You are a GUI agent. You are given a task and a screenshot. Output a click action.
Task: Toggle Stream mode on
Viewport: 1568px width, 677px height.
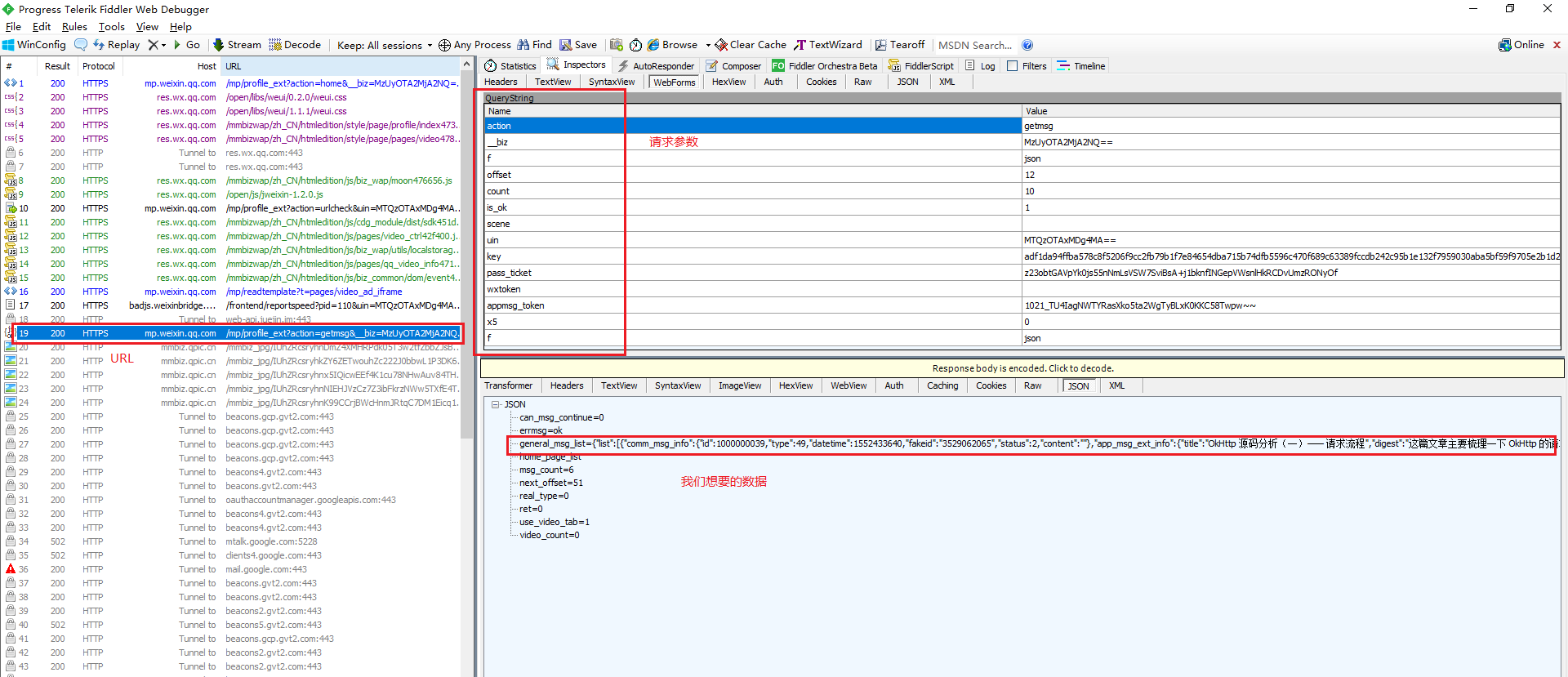coord(237,45)
